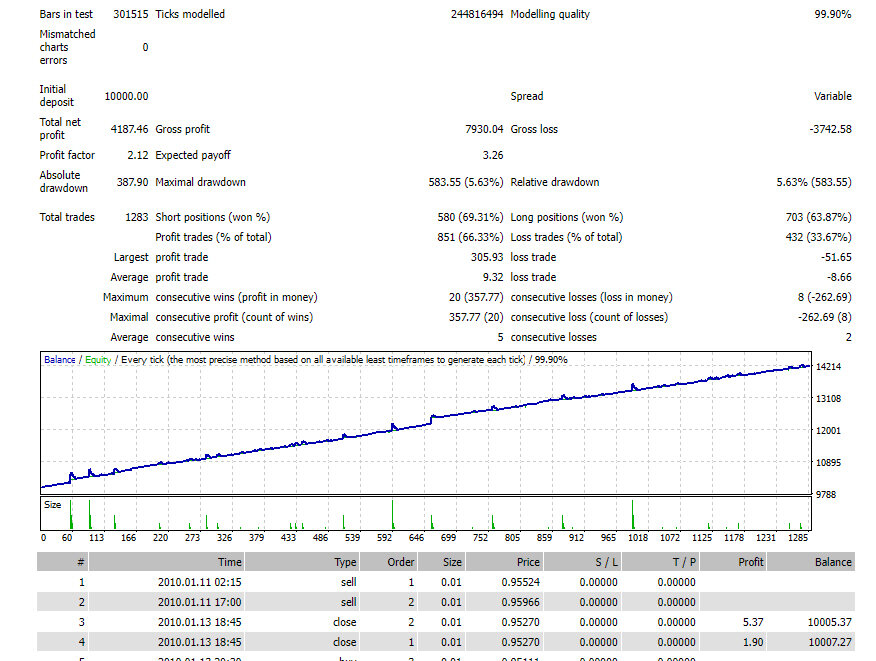Image resolution: width=876 pixels, height=661 pixels.
Task: Click the Balance legend label in chart
Action: tap(60, 360)
